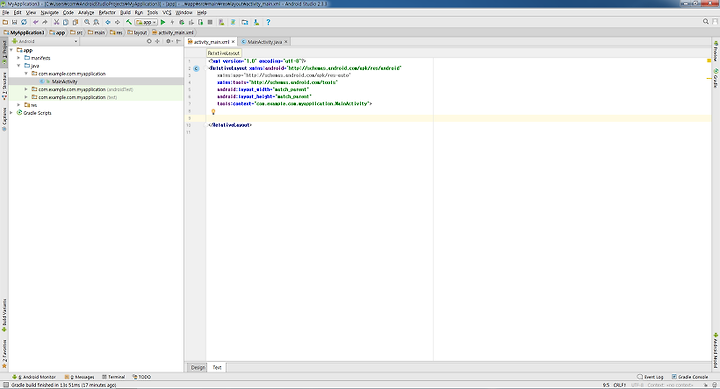Select MainActivity in the project tree
The width and height of the screenshot is (720, 389).
[x=64, y=81]
